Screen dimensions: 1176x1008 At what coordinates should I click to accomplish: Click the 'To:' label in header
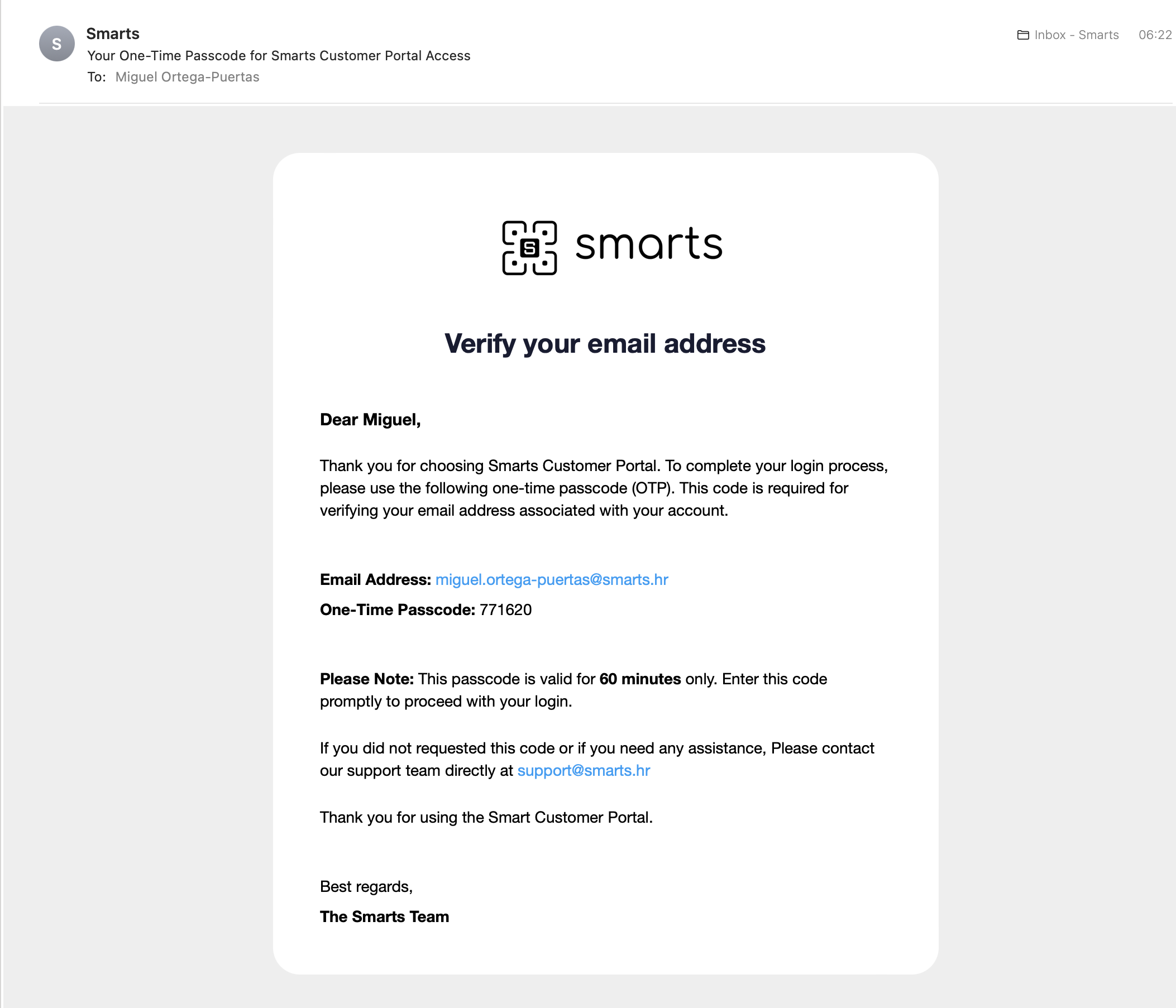tap(97, 77)
